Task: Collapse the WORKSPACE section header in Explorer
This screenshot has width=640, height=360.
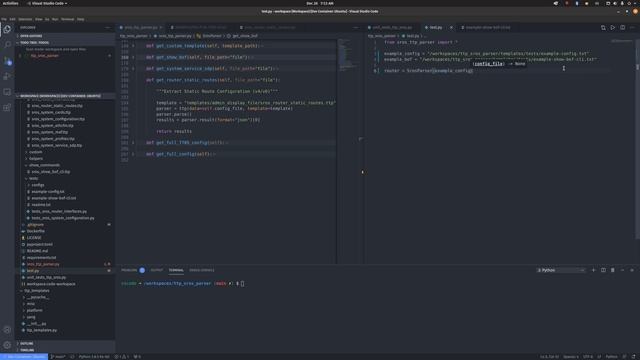Action: click(x=65, y=96)
